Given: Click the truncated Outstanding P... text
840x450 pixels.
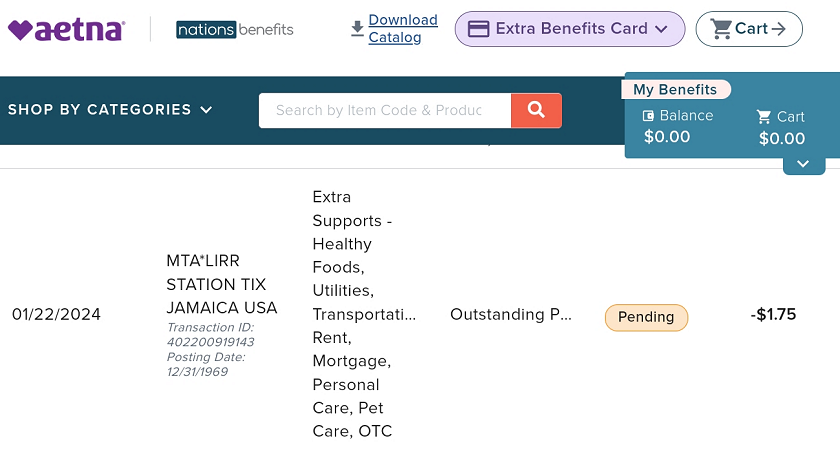Looking at the screenshot, I should tap(511, 314).
